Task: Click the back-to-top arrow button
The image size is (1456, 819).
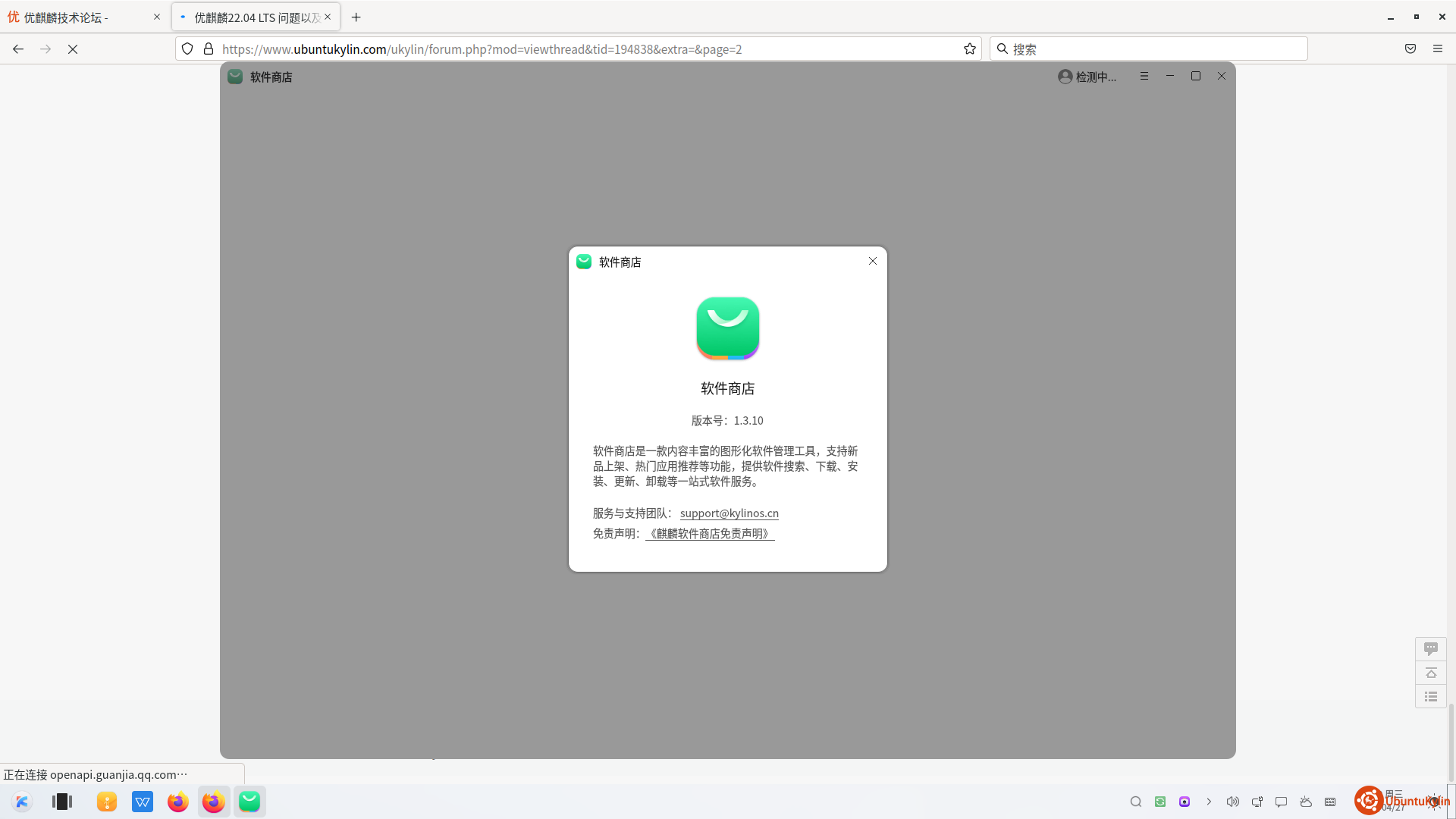Action: click(x=1431, y=673)
